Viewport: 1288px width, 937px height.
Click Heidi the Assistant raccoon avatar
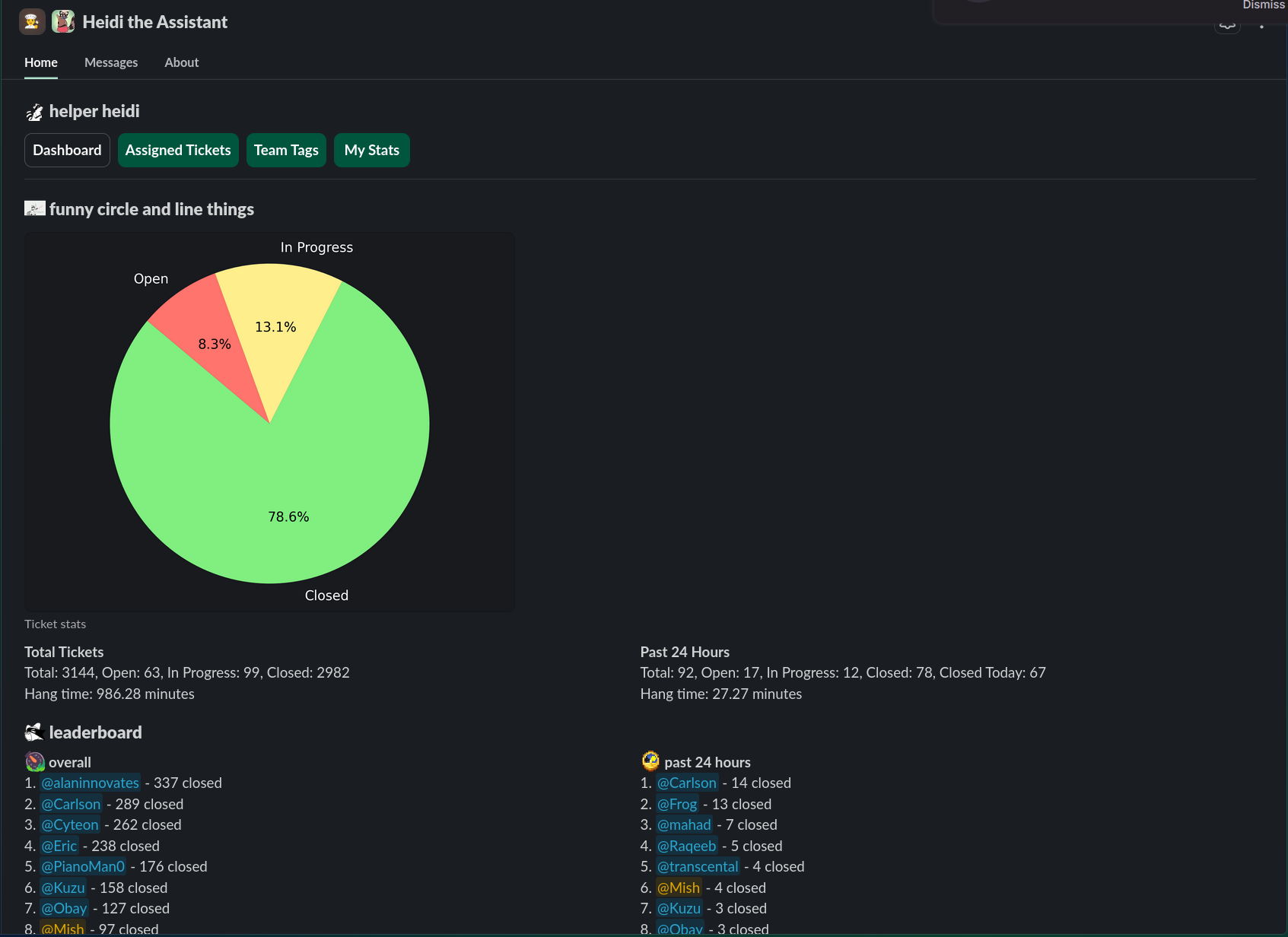pyautogui.click(x=63, y=22)
